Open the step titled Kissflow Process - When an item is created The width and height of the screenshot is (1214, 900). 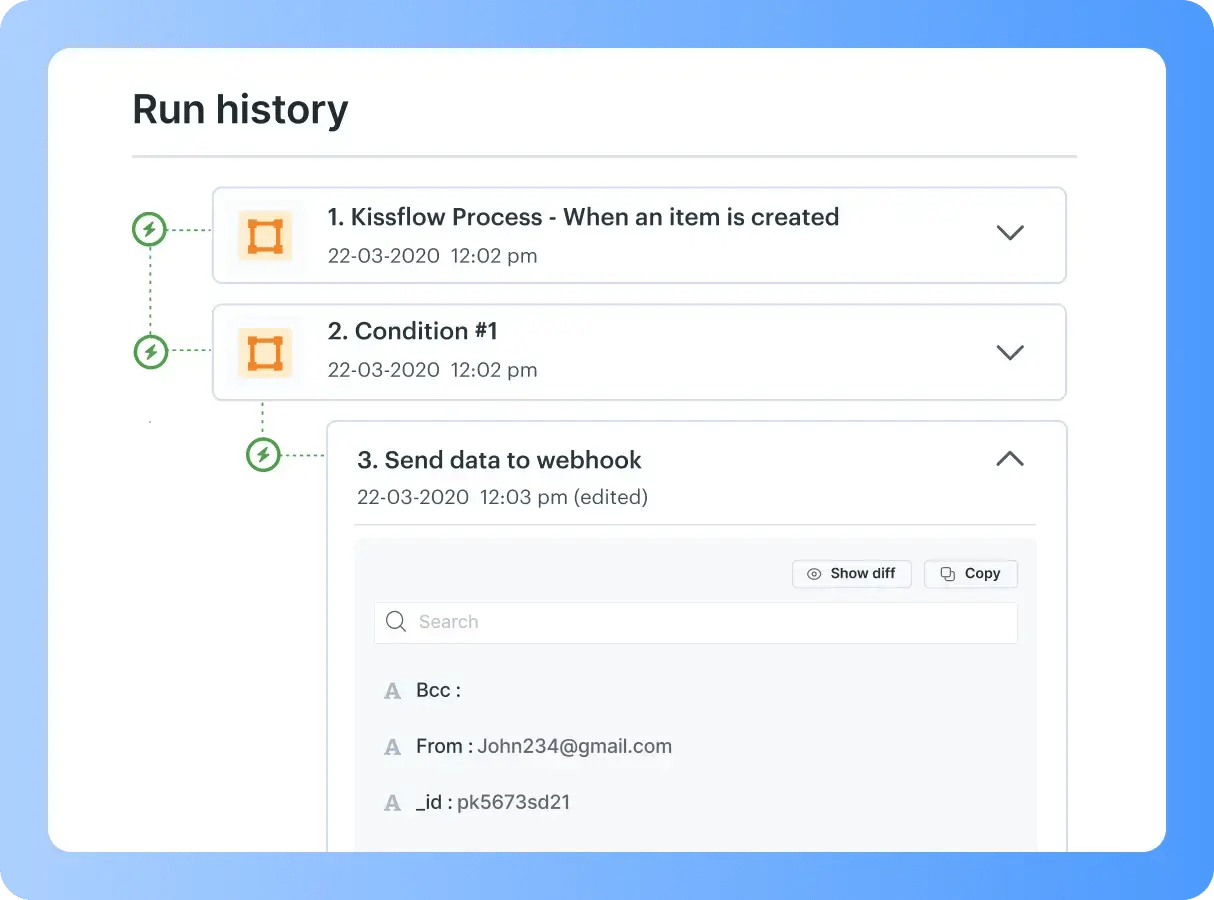[583, 217]
